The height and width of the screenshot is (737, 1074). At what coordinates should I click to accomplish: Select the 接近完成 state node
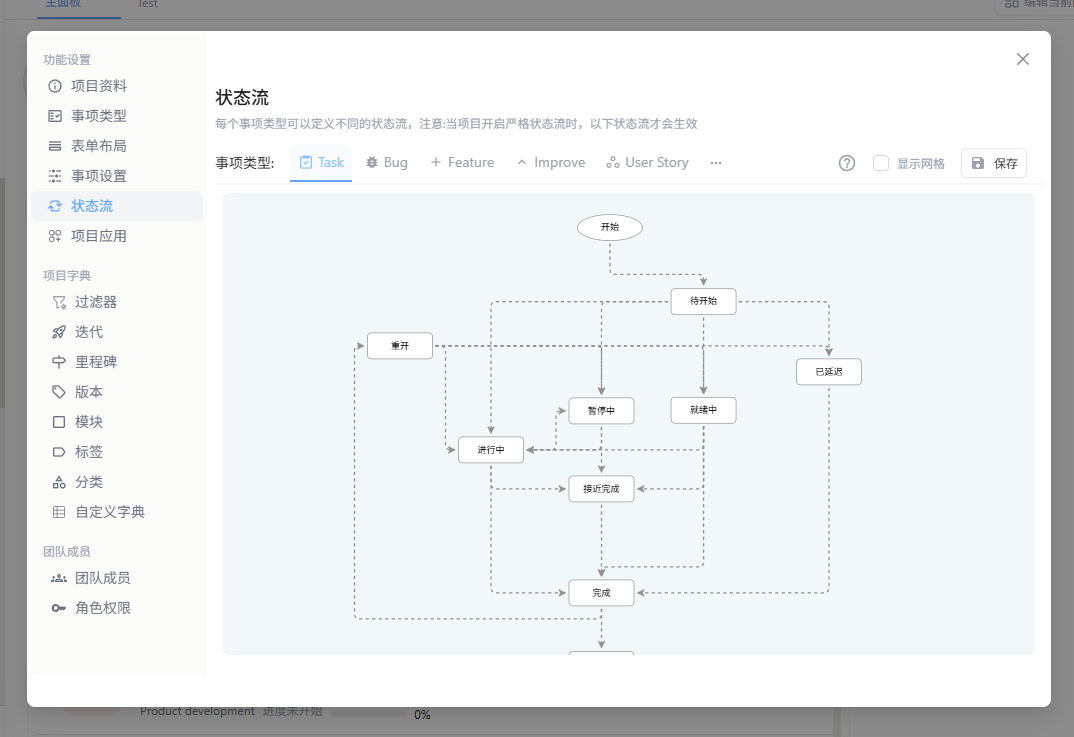point(601,489)
